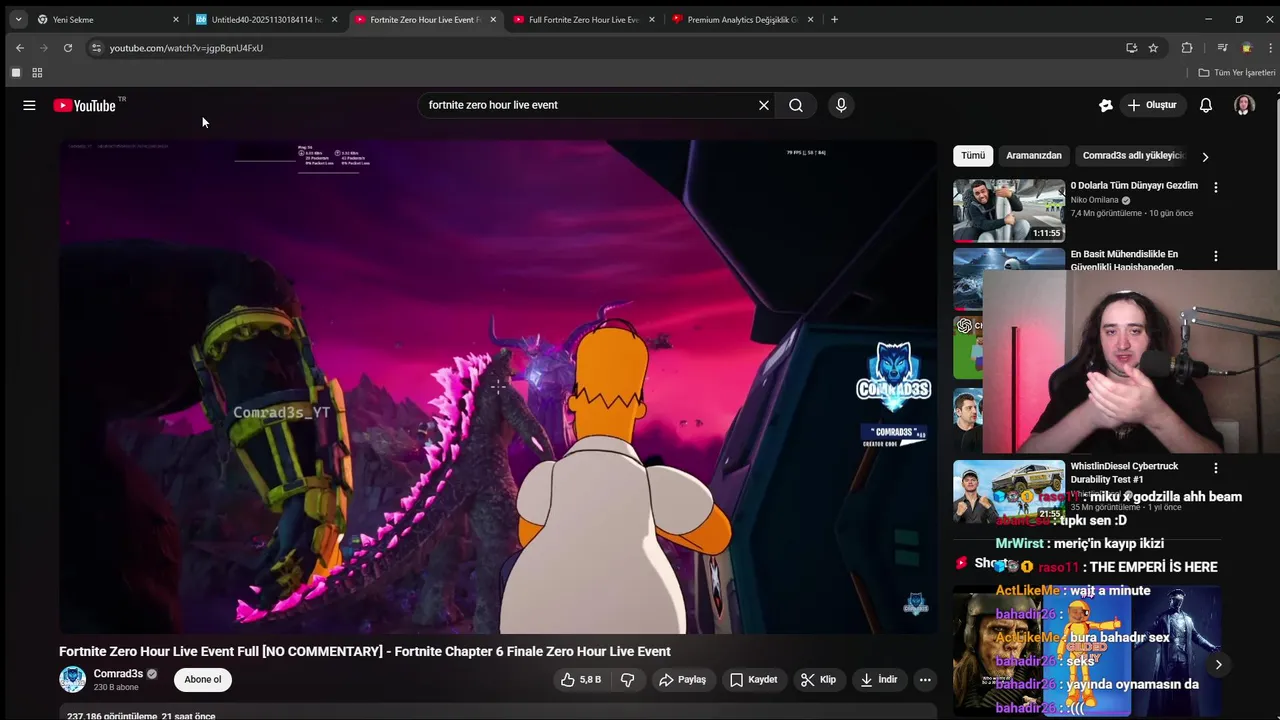Image resolution: width=1280 pixels, height=720 pixels.
Task: Click the Abone ol subscribe button
Action: click(203, 680)
